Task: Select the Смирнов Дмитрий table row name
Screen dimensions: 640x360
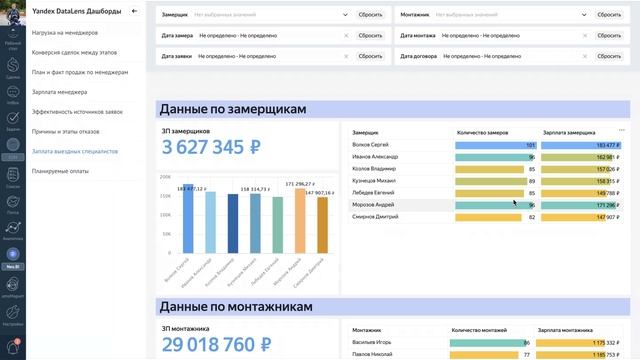Action: [x=375, y=217]
